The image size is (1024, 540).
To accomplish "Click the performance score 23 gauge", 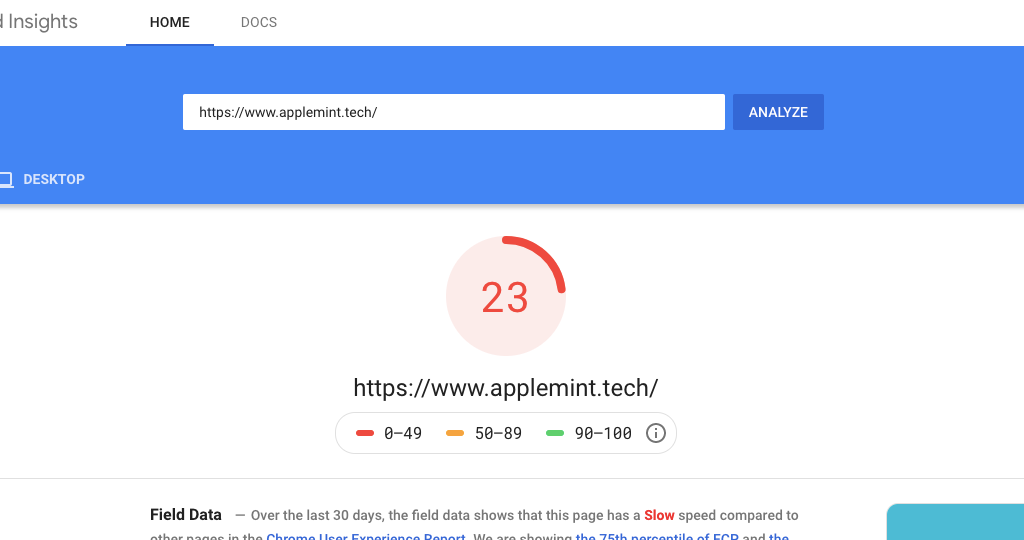I will (505, 296).
